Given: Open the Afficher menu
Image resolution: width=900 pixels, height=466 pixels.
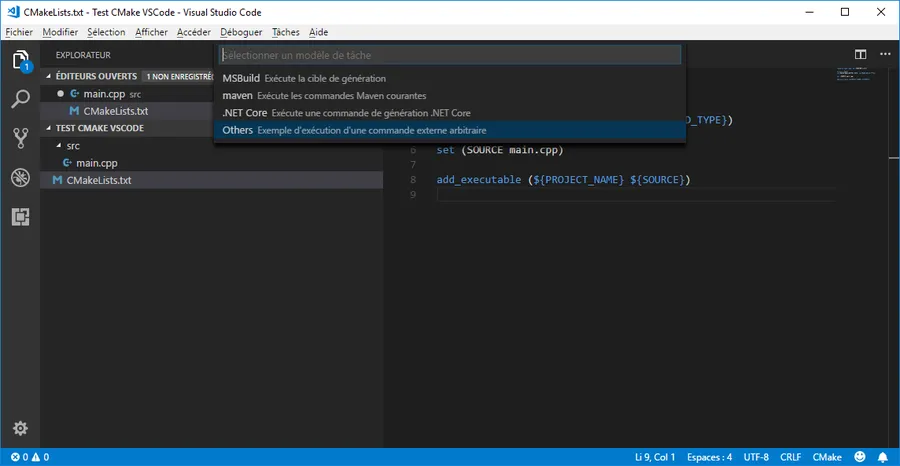Looking at the screenshot, I should tap(152, 32).
